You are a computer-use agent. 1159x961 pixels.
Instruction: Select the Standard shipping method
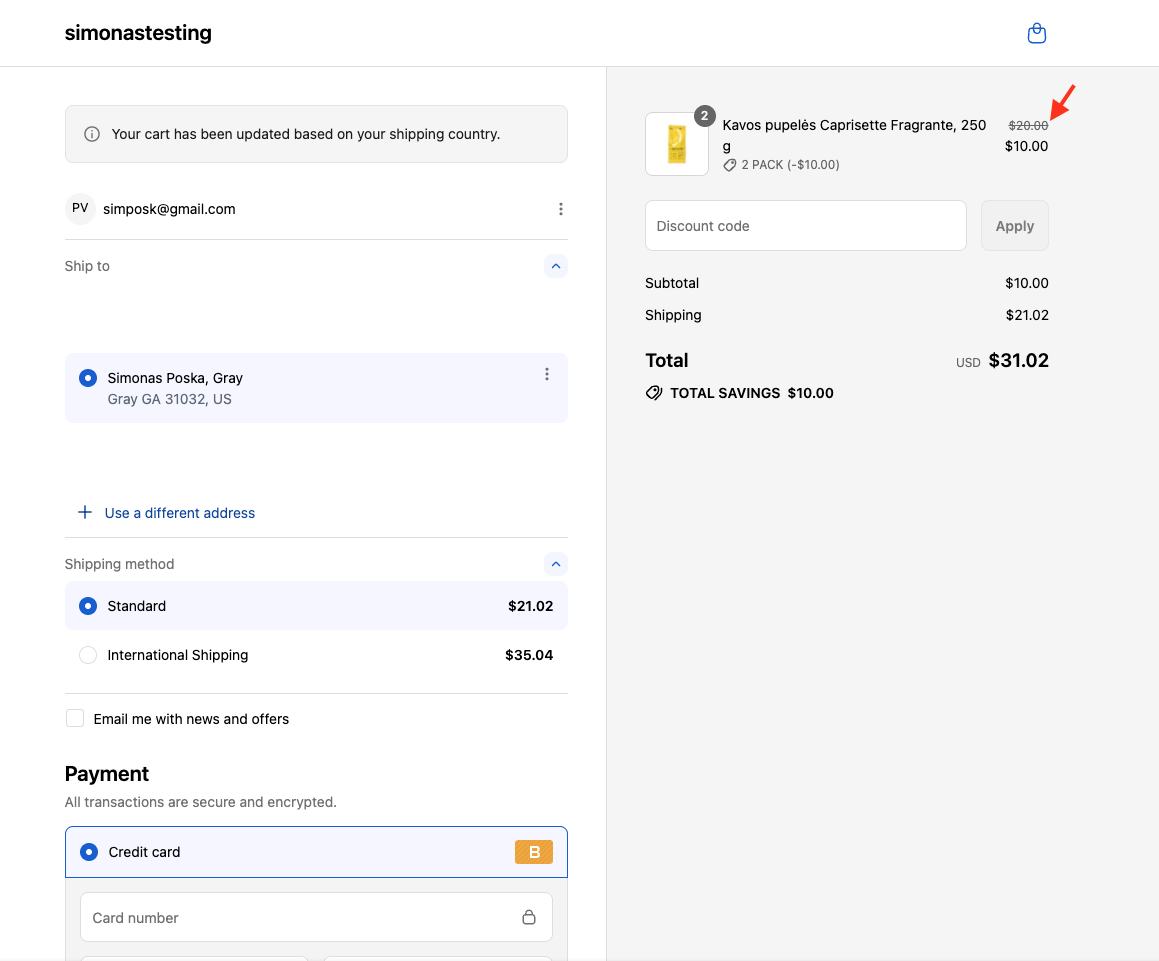click(88, 606)
